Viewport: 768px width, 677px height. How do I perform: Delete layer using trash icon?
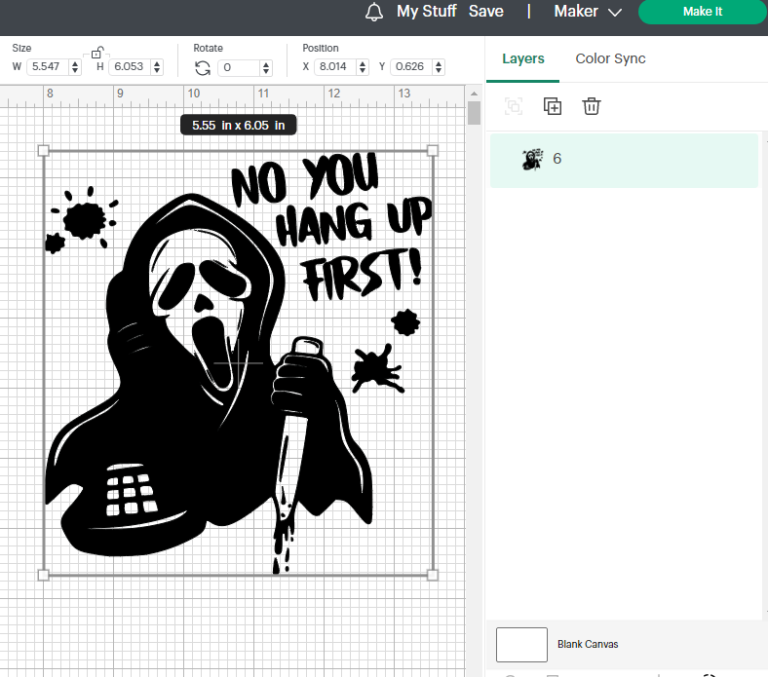tap(591, 106)
